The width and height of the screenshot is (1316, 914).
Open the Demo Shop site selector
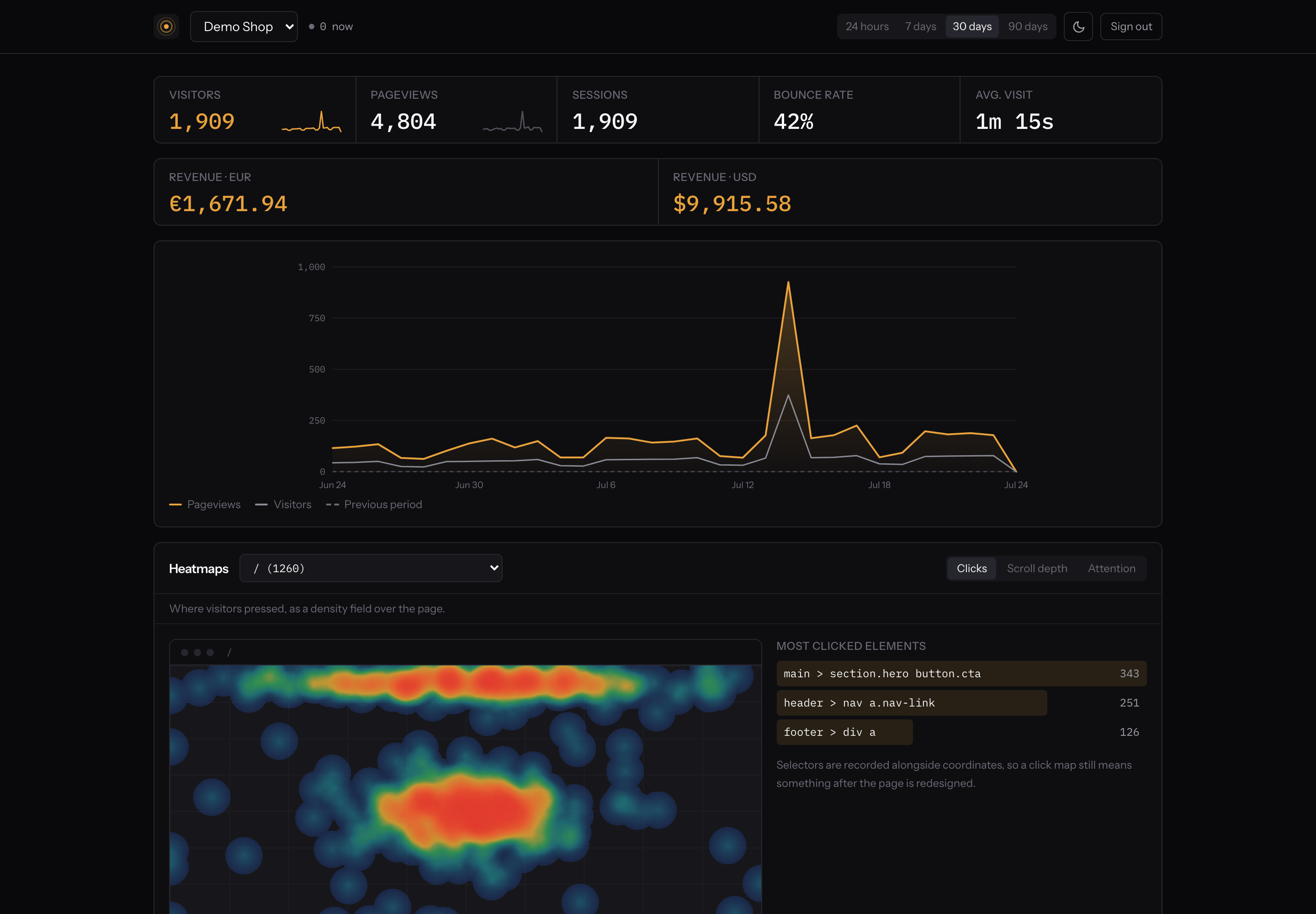pos(244,27)
